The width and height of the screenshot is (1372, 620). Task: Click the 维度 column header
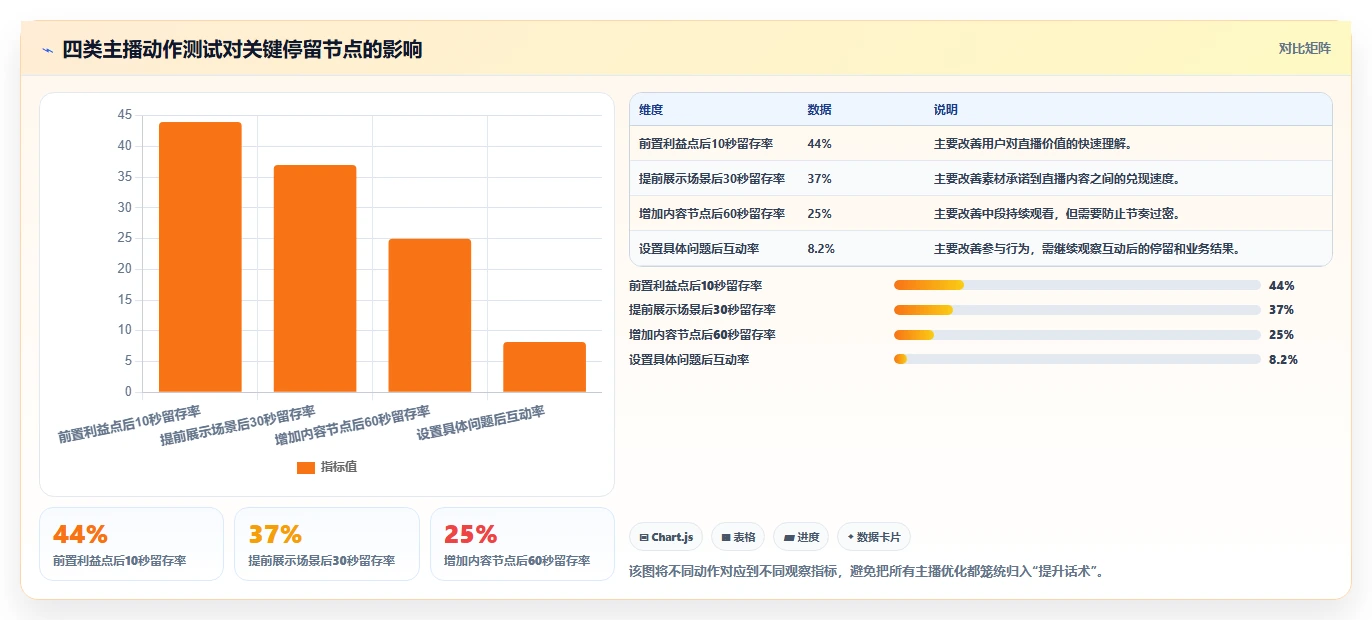click(x=651, y=110)
